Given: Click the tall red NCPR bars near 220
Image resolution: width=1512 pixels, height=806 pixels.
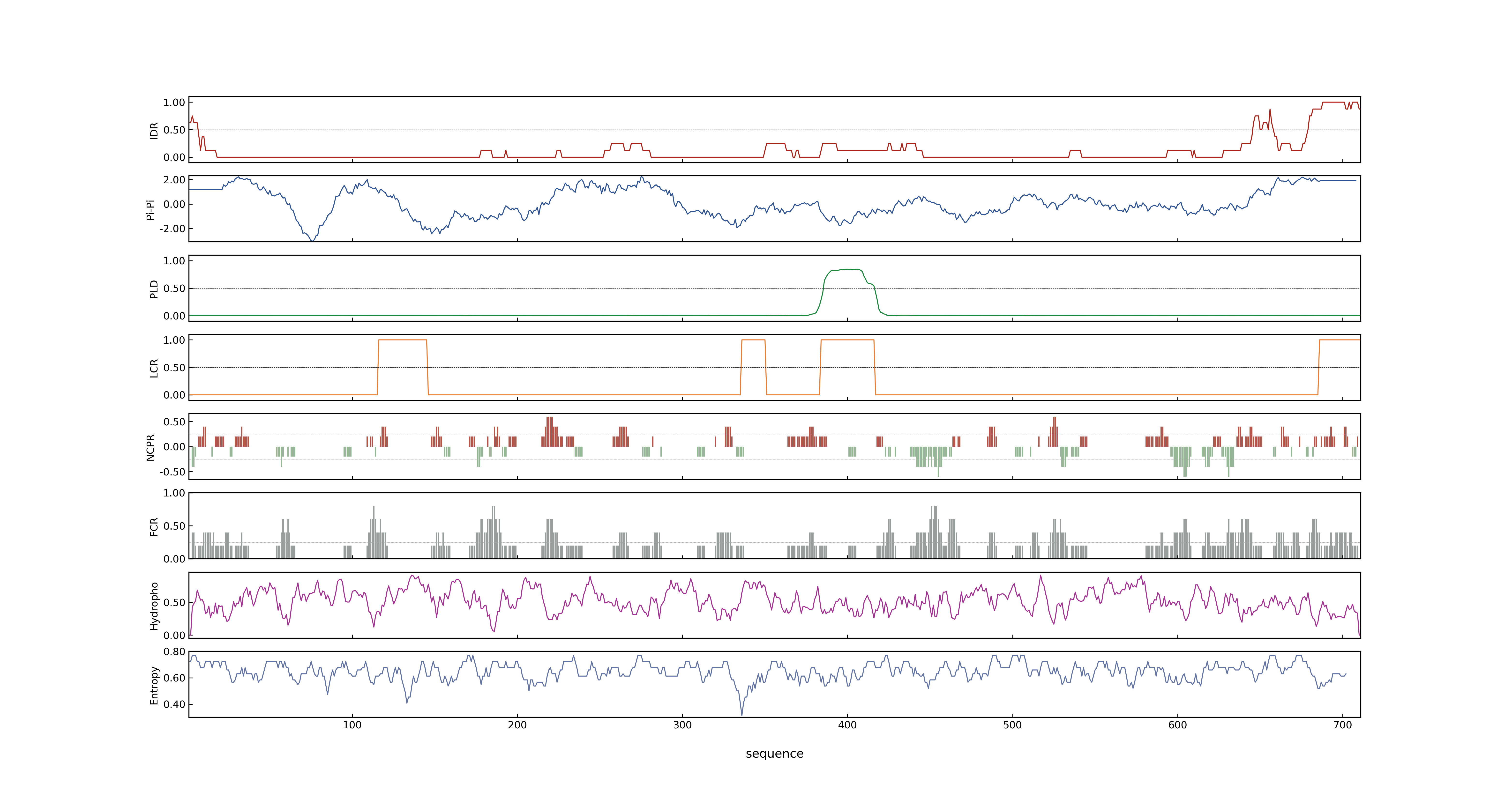Looking at the screenshot, I should coord(549,431).
